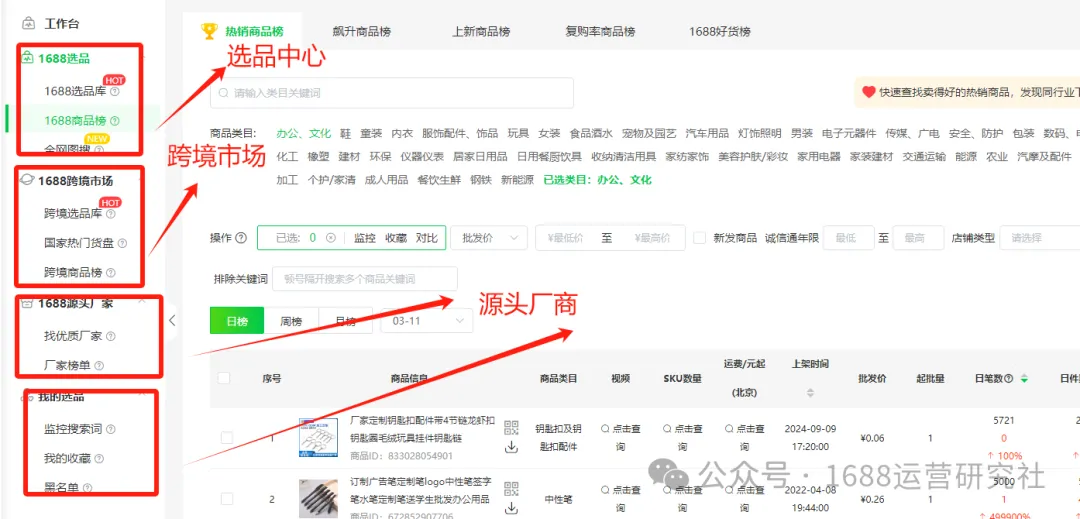Collapse the 我的选品 section
The image size is (1080, 519).
(x=142, y=396)
